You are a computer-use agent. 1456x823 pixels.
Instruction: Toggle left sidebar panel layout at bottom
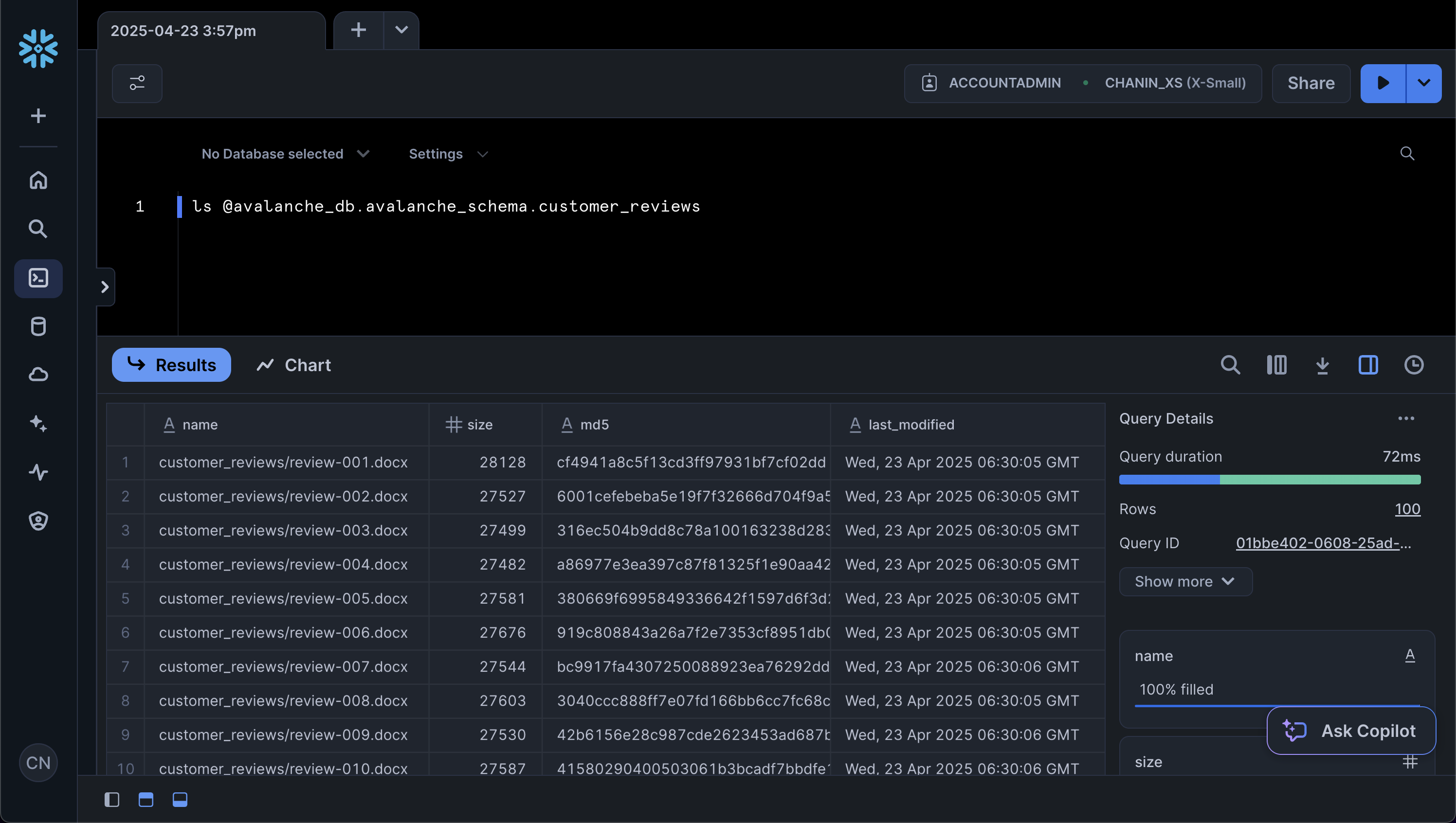pyautogui.click(x=112, y=799)
